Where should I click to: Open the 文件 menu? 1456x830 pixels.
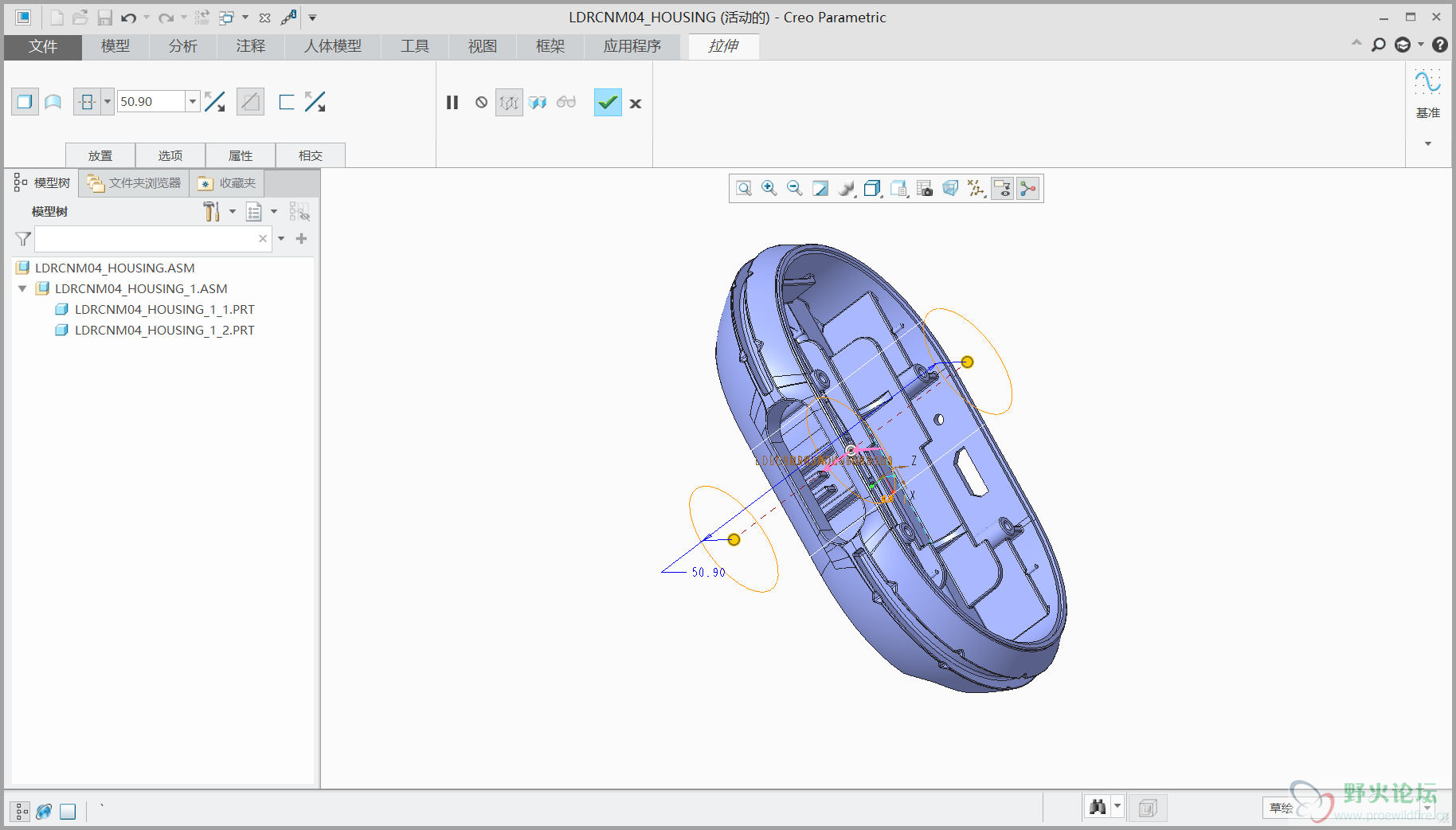[x=43, y=47]
